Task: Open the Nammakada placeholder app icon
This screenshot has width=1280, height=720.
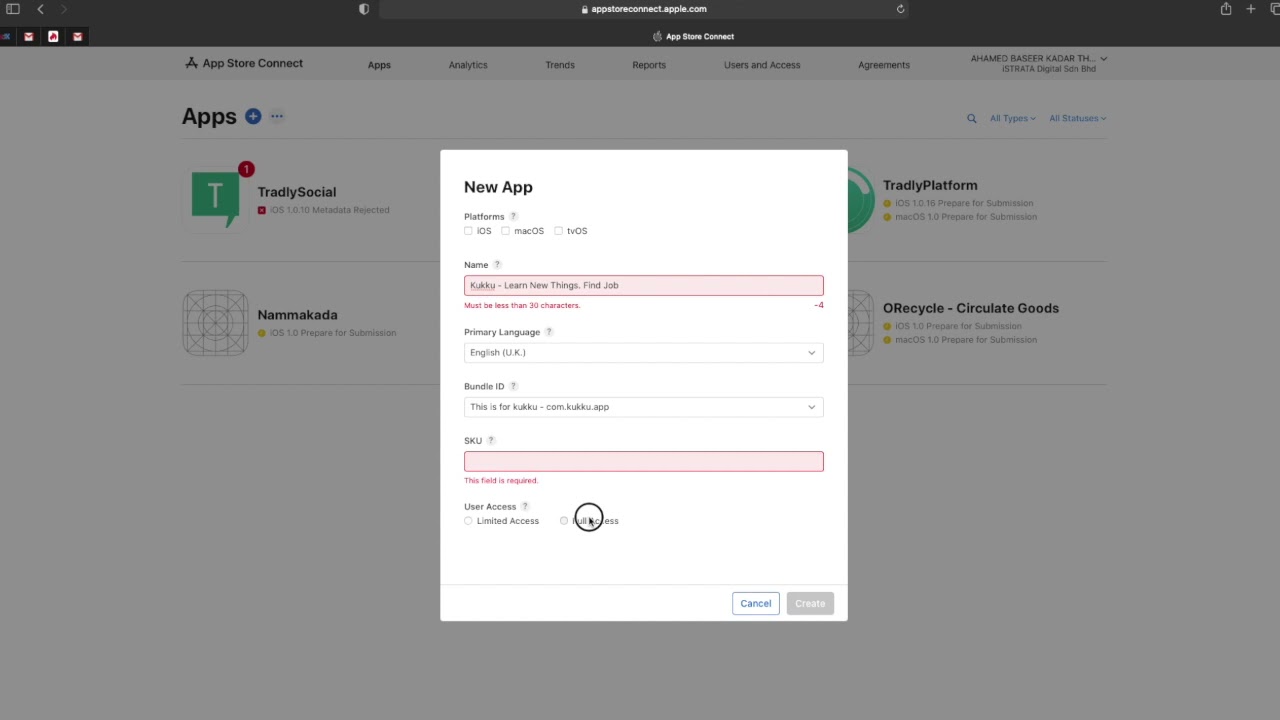Action: pos(215,322)
